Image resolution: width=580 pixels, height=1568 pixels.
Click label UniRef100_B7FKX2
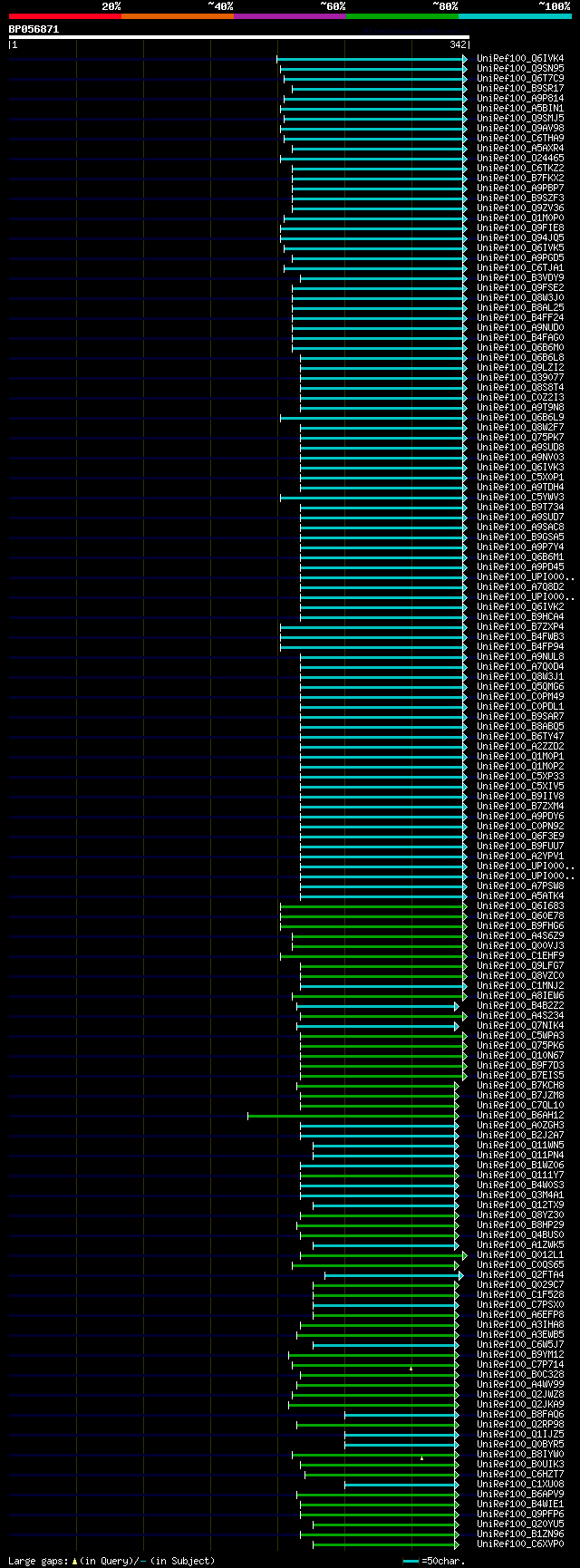(520, 178)
